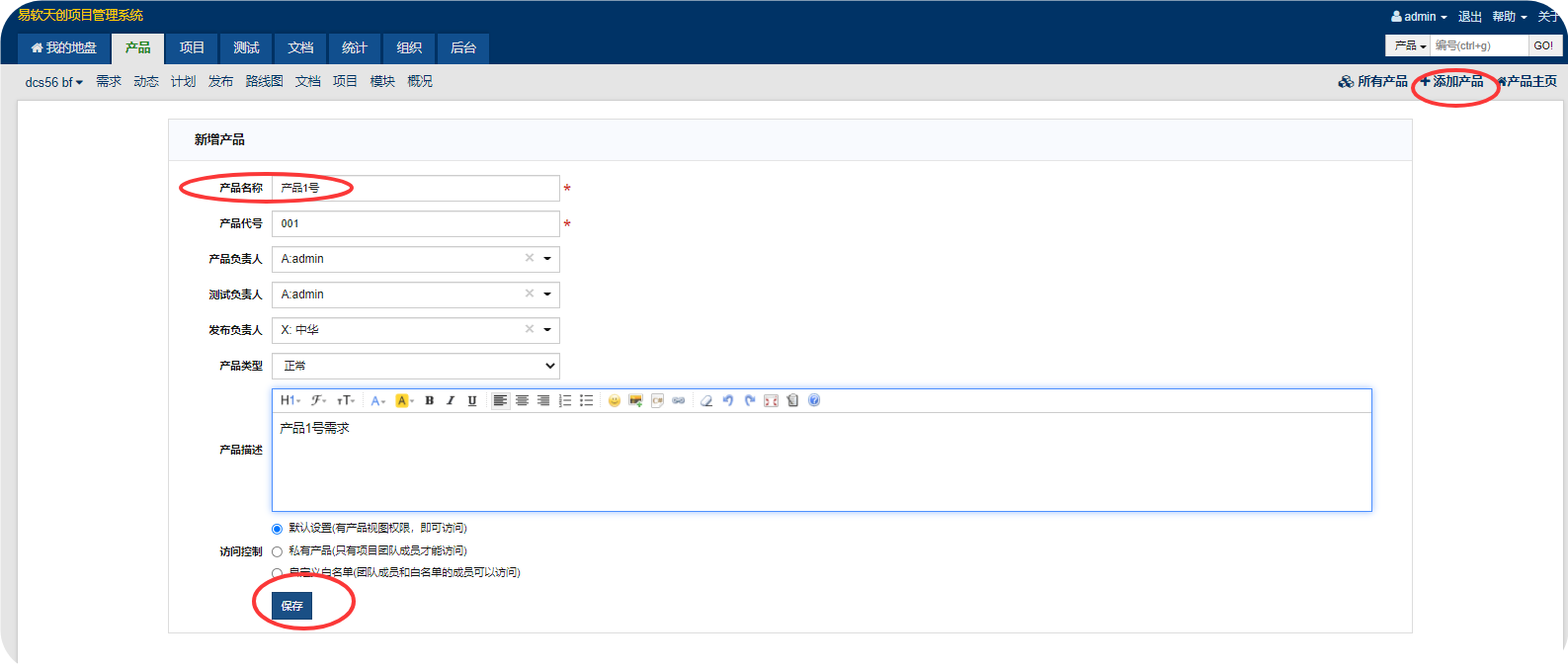Go to 我的地盘 tab

coord(63,47)
